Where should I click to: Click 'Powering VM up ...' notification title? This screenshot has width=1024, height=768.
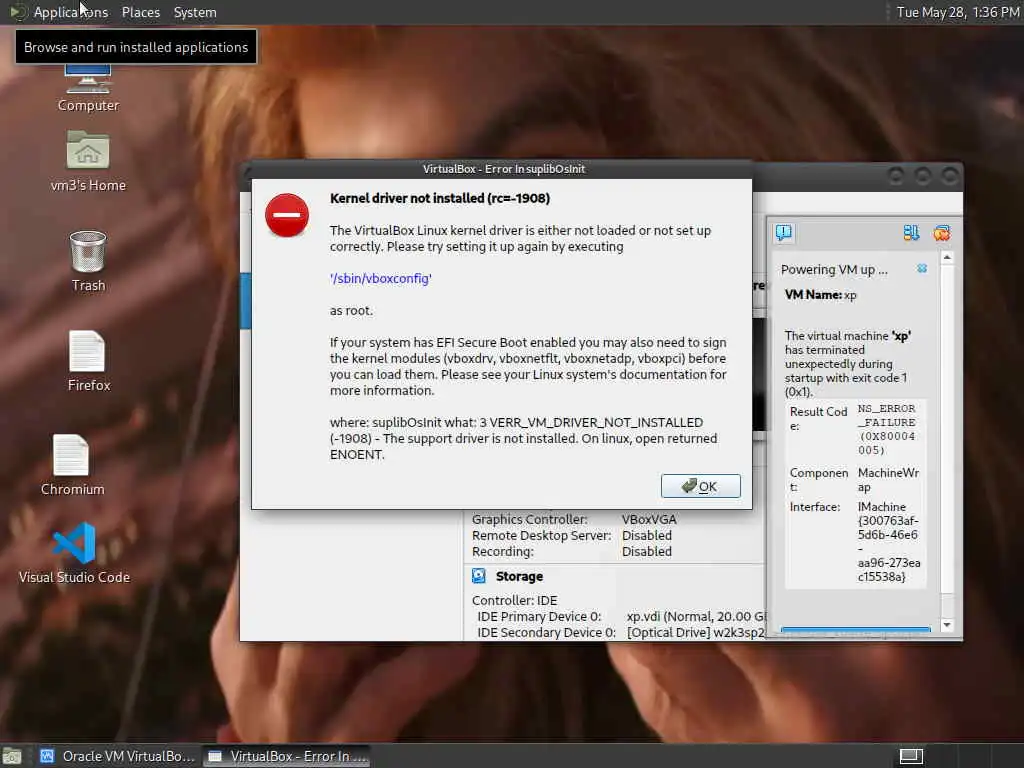[x=834, y=270]
